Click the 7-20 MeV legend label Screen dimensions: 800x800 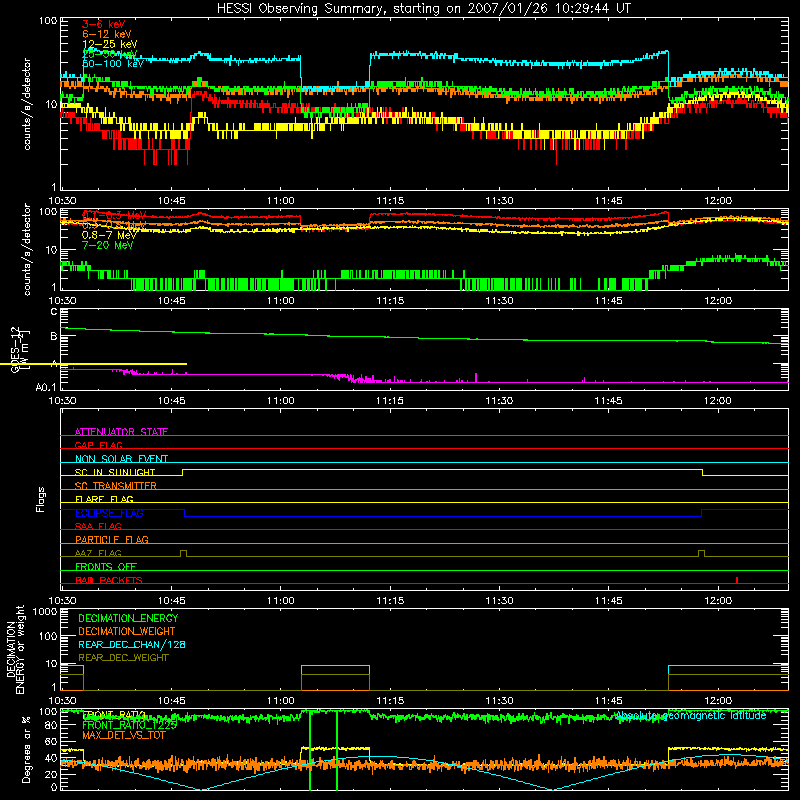[107, 245]
